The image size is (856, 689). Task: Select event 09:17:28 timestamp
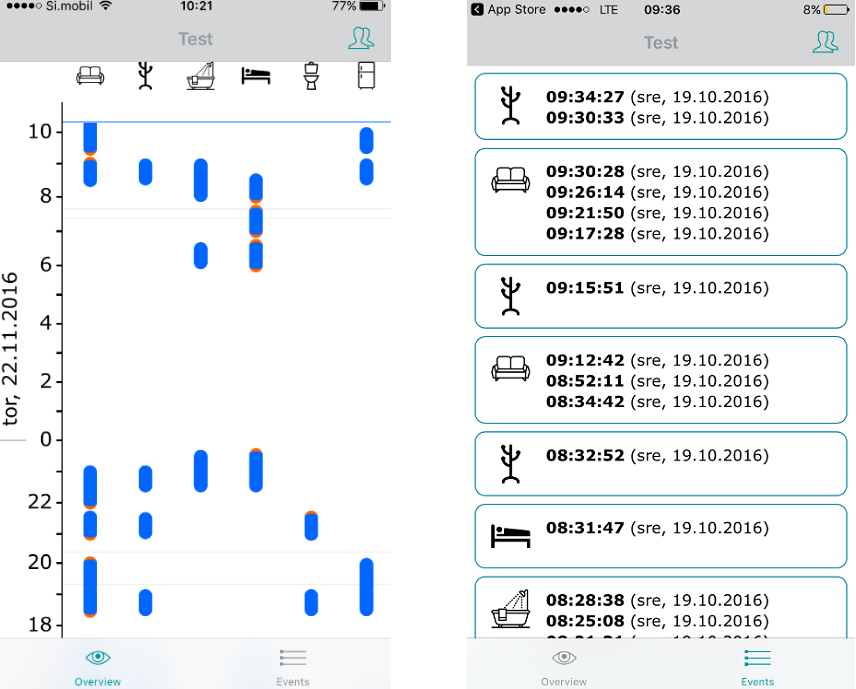[585, 234]
